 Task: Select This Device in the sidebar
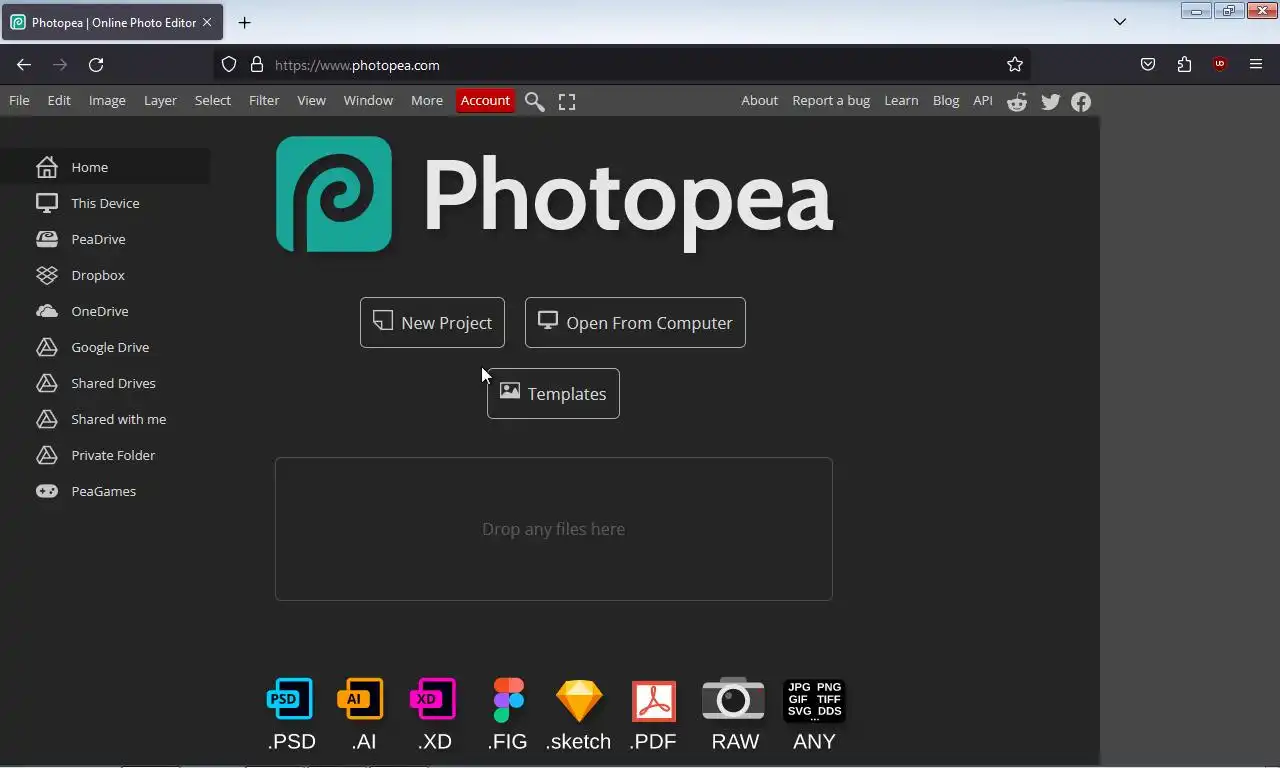click(105, 203)
